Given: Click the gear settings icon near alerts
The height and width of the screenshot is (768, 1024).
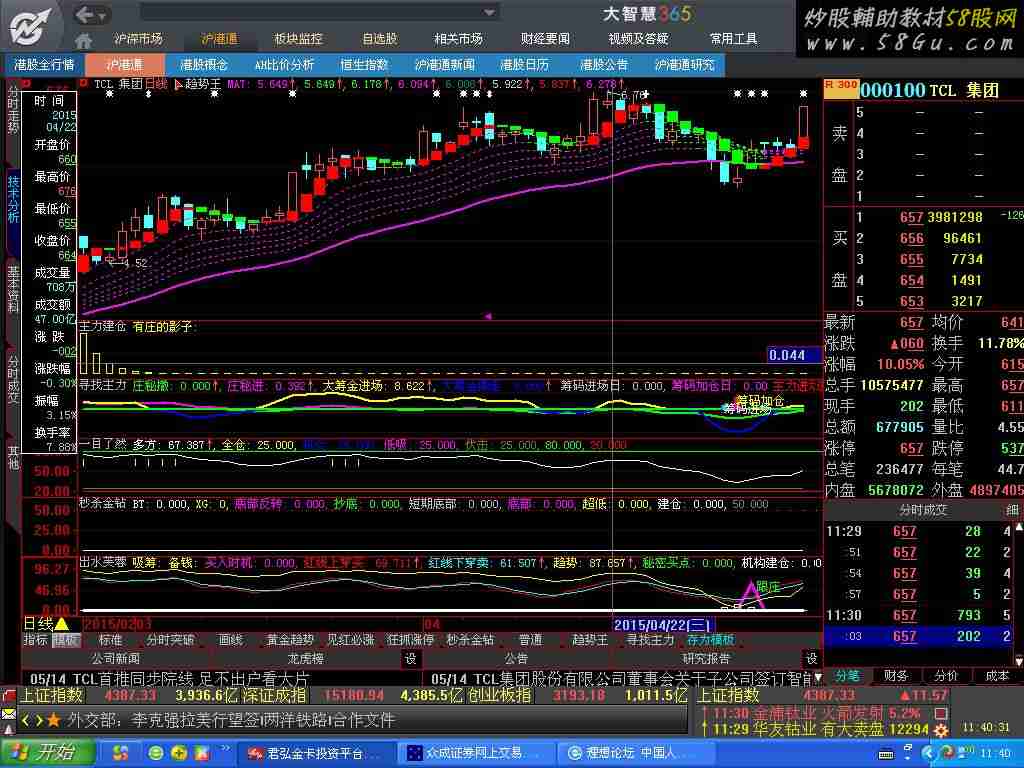Looking at the screenshot, I should 941,731.
